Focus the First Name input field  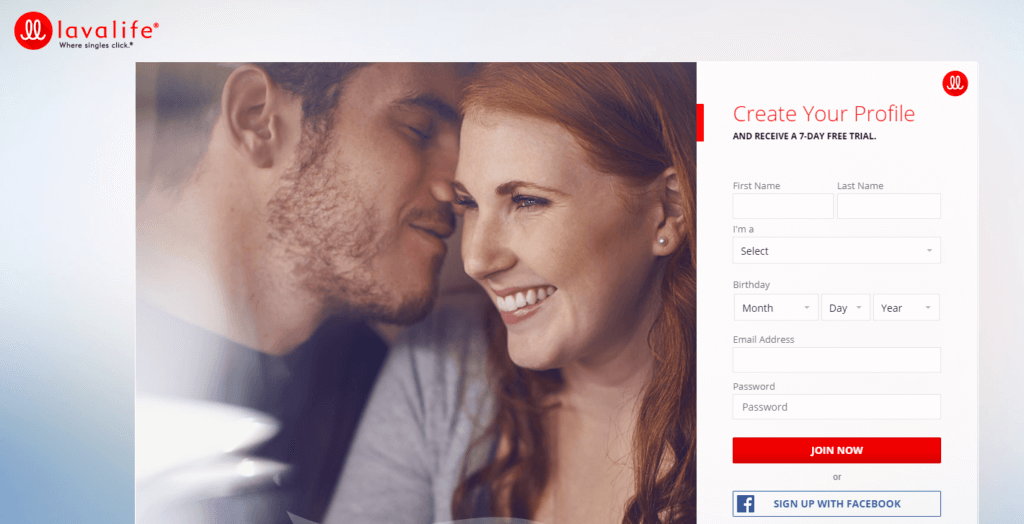783,206
